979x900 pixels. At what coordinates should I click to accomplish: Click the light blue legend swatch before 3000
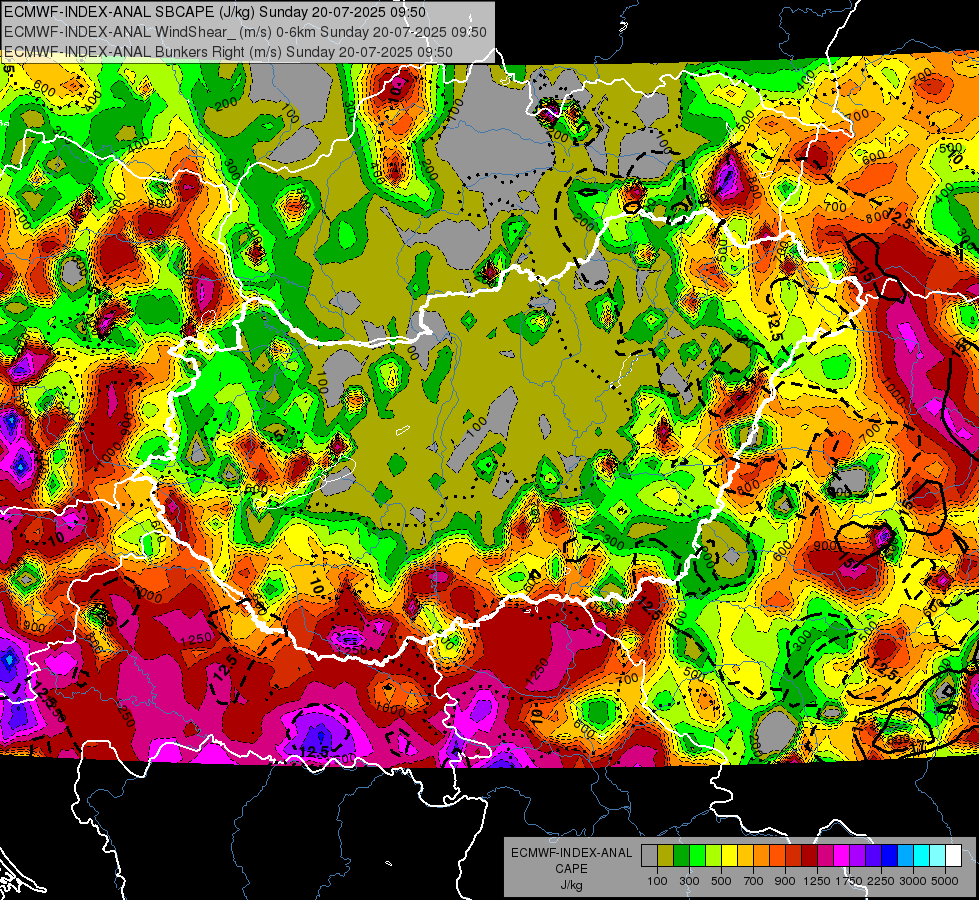pos(906,856)
